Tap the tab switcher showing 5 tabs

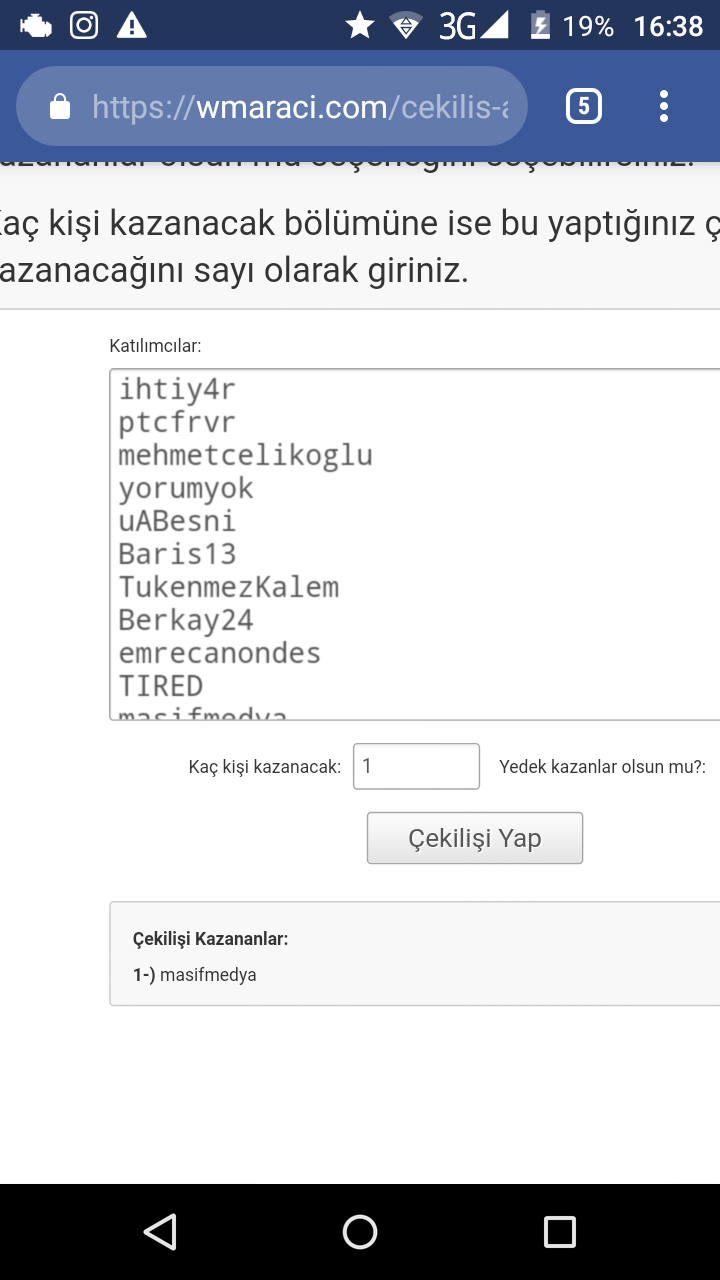(584, 106)
